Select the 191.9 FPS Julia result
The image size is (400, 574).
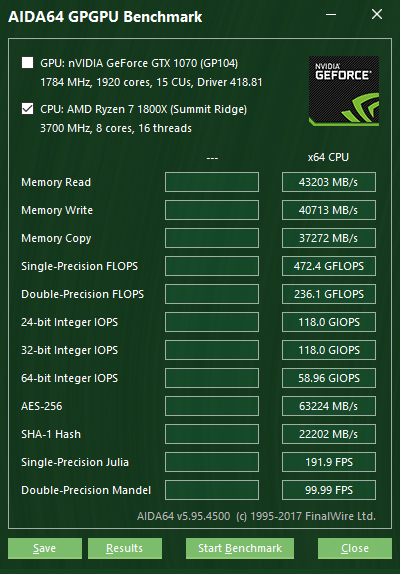pyautogui.click(x=329, y=462)
